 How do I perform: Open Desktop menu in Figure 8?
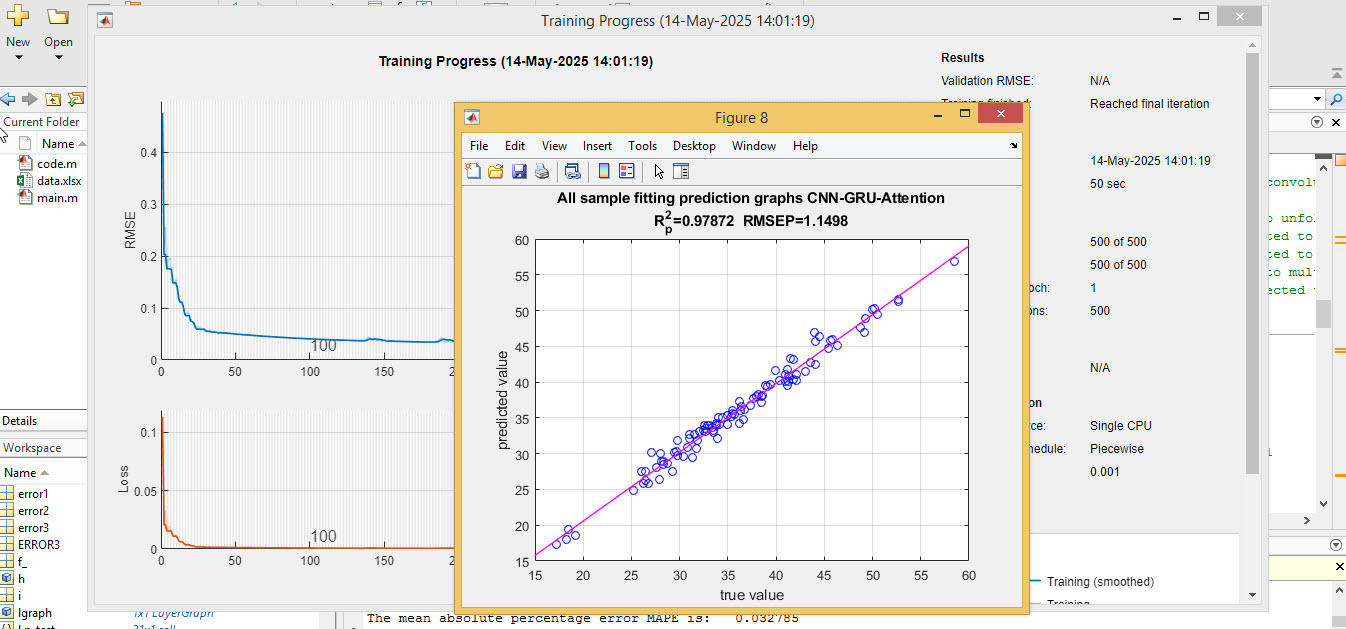click(x=695, y=146)
